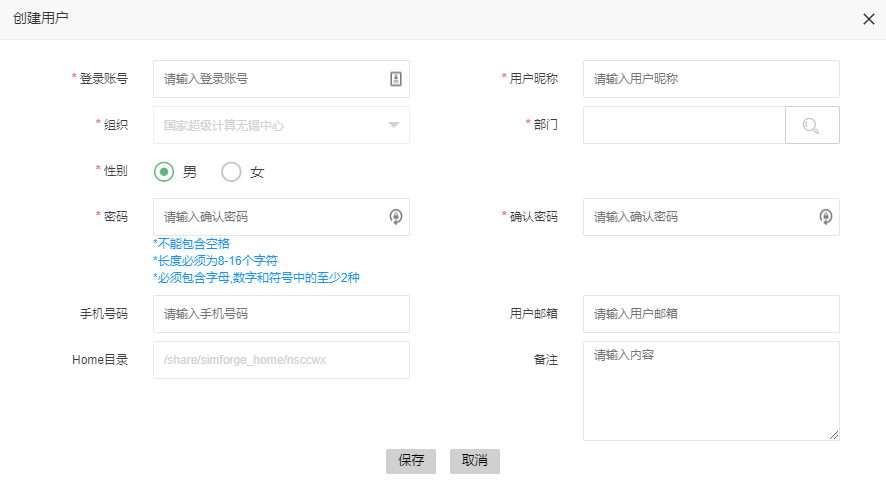Screen dimensions: 886x489
Task: Click the 长度必须为8-16个字符 hint text
Action: click(215, 261)
